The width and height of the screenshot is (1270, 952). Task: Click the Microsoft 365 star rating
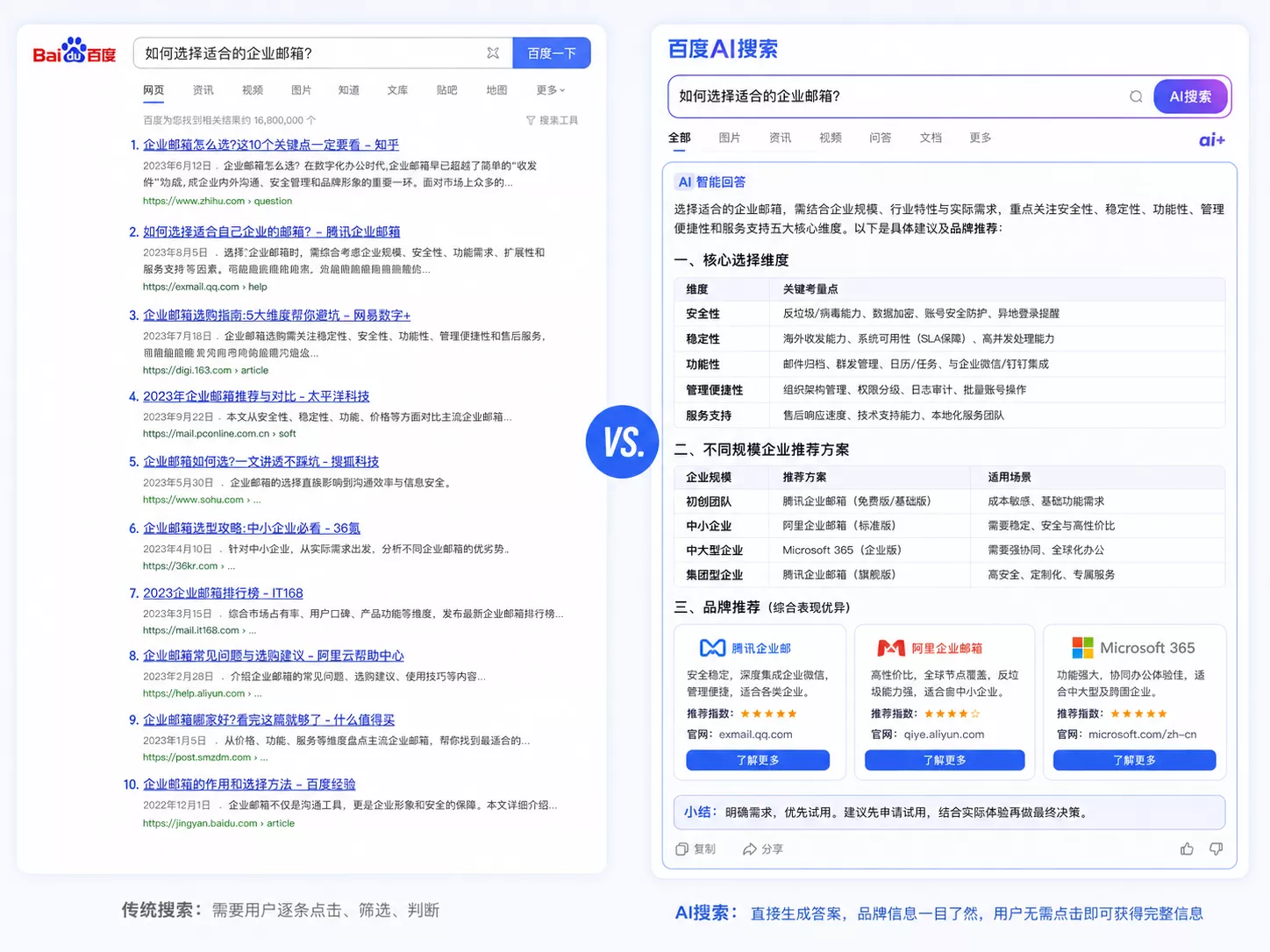click(1138, 714)
